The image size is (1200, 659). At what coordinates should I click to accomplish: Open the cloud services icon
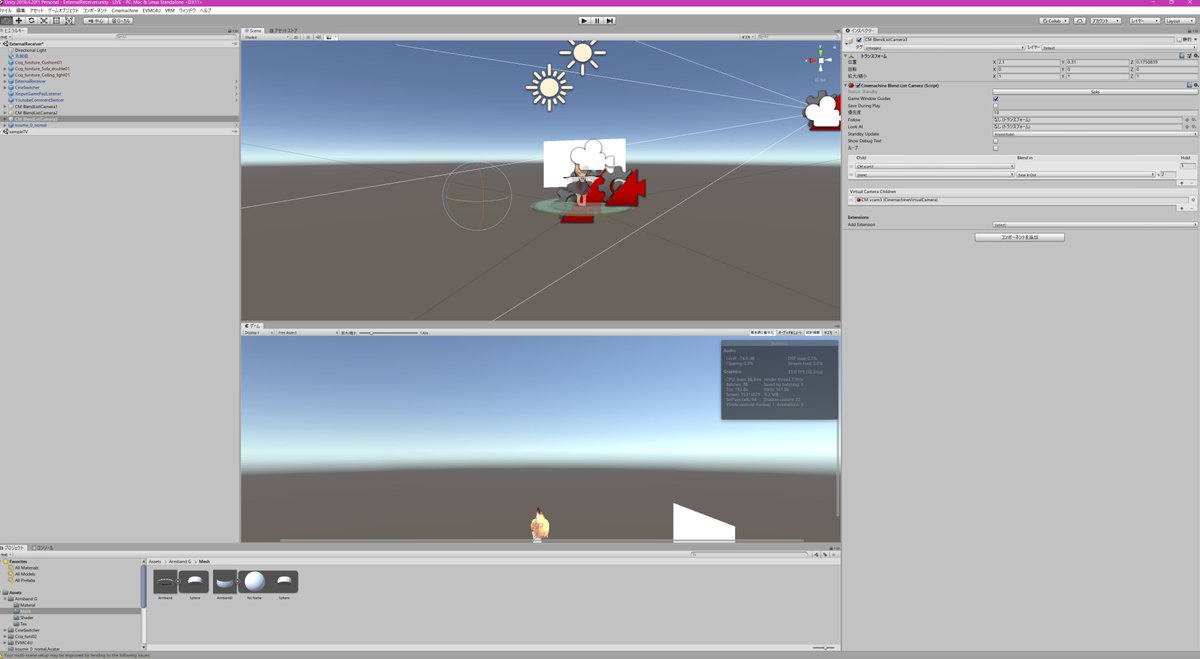click(1080, 21)
